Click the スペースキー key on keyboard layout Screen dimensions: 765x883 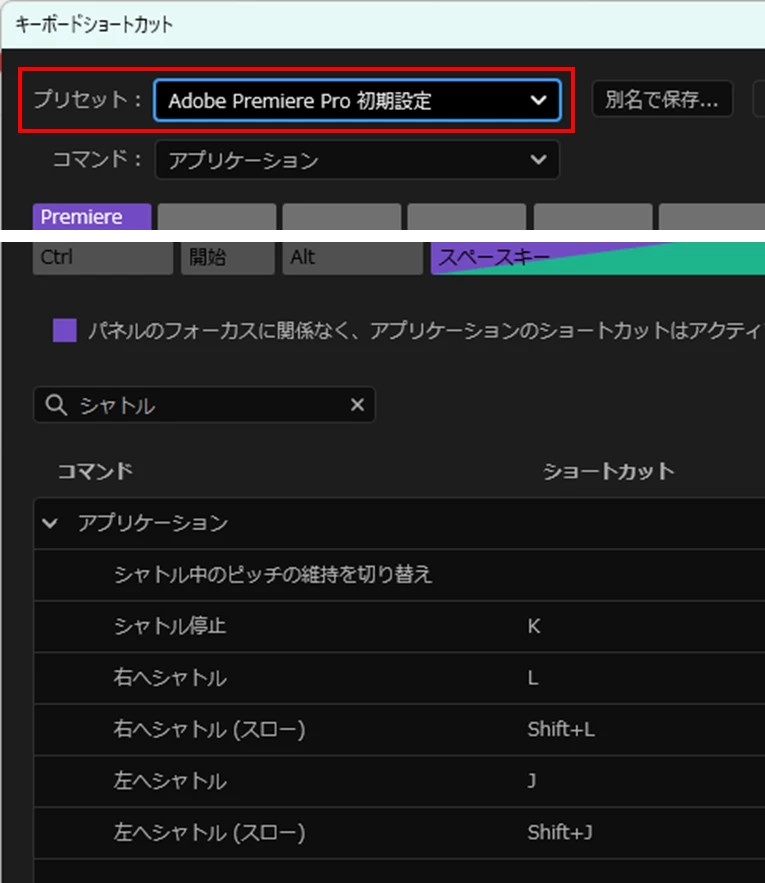(x=597, y=258)
